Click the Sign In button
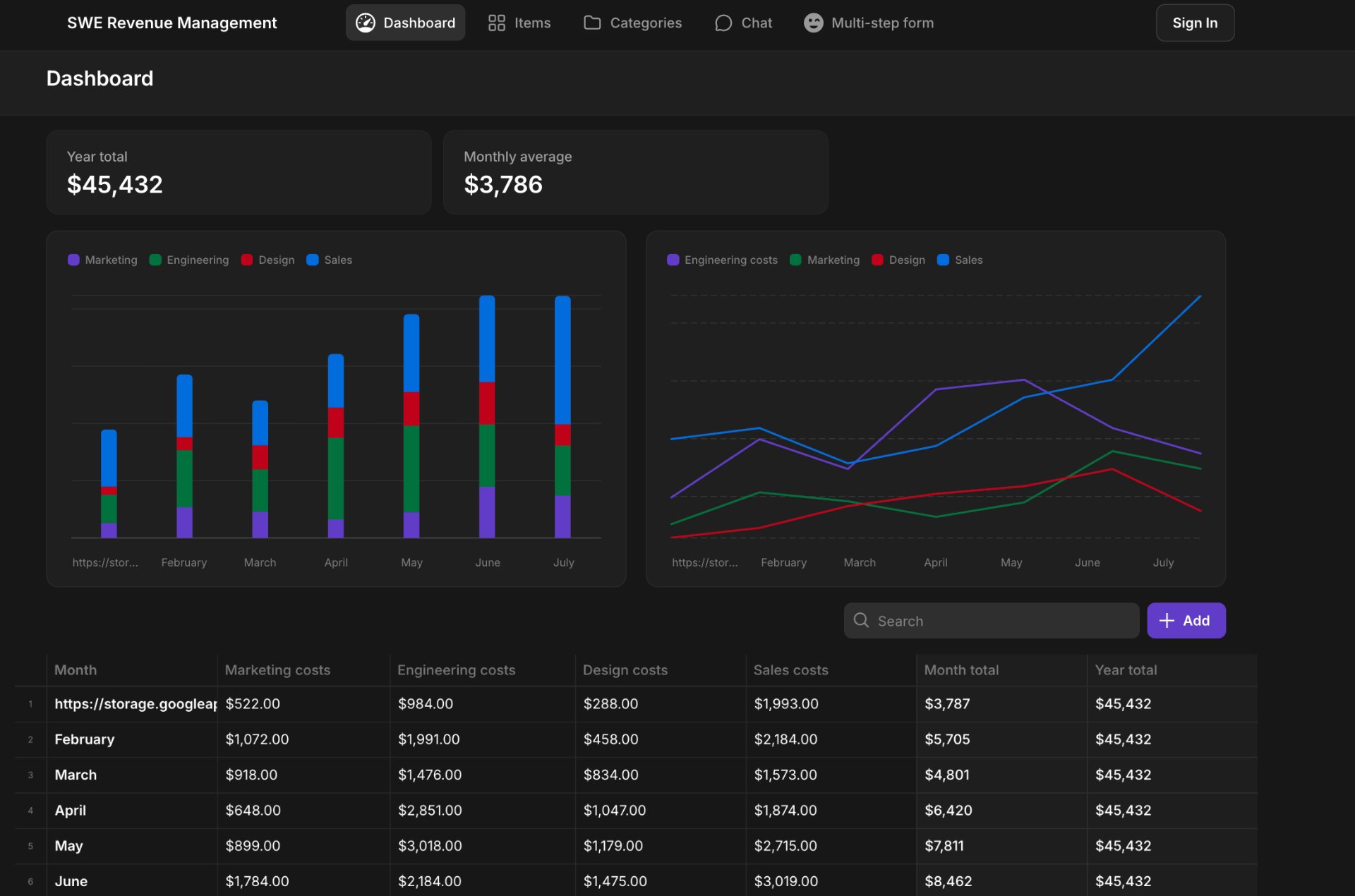The height and width of the screenshot is (896, 1355). point(1195,23)
